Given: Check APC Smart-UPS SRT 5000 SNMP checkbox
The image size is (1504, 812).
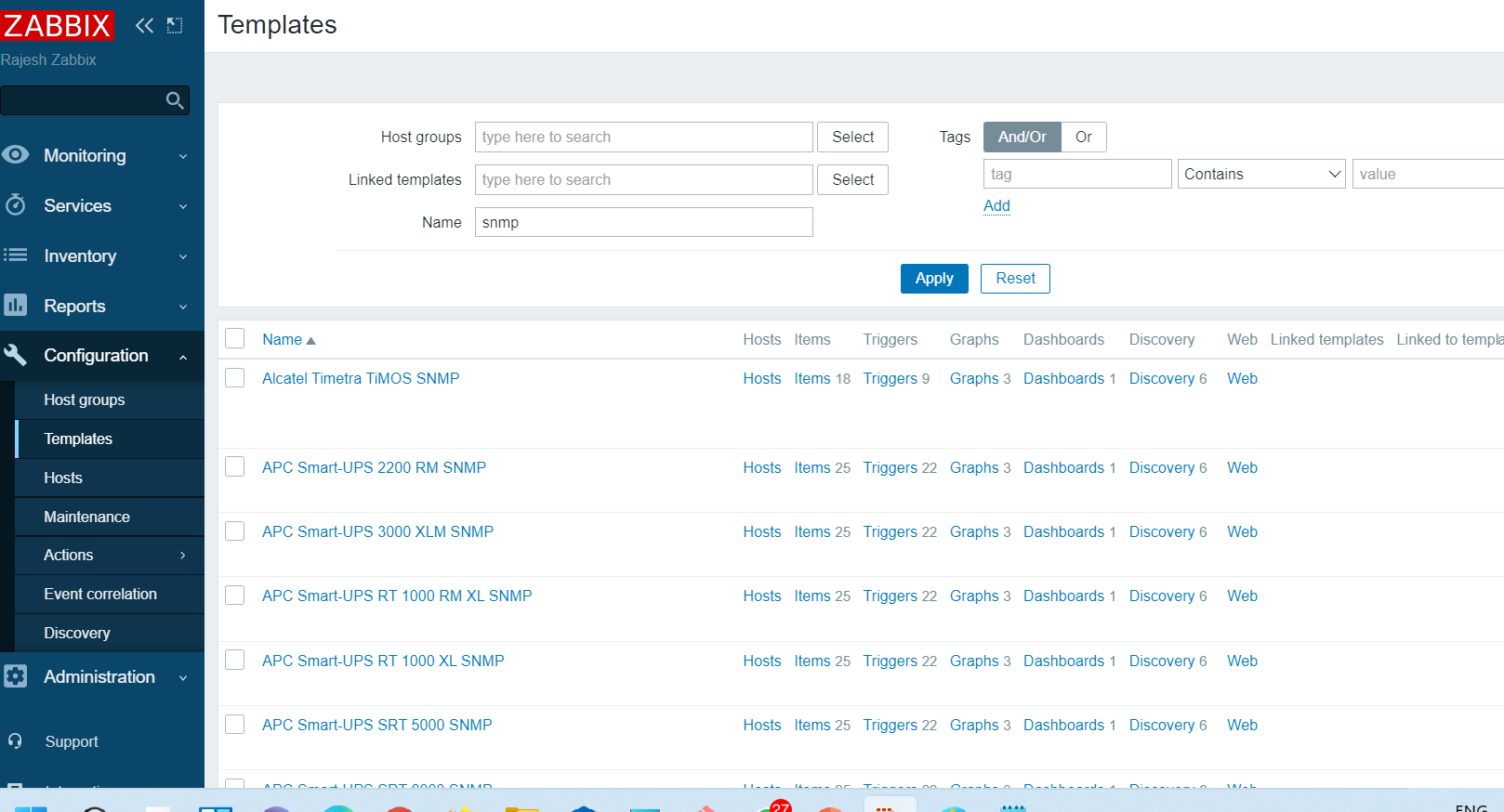Looking at the screenshot, I should (x=235, y=724).
